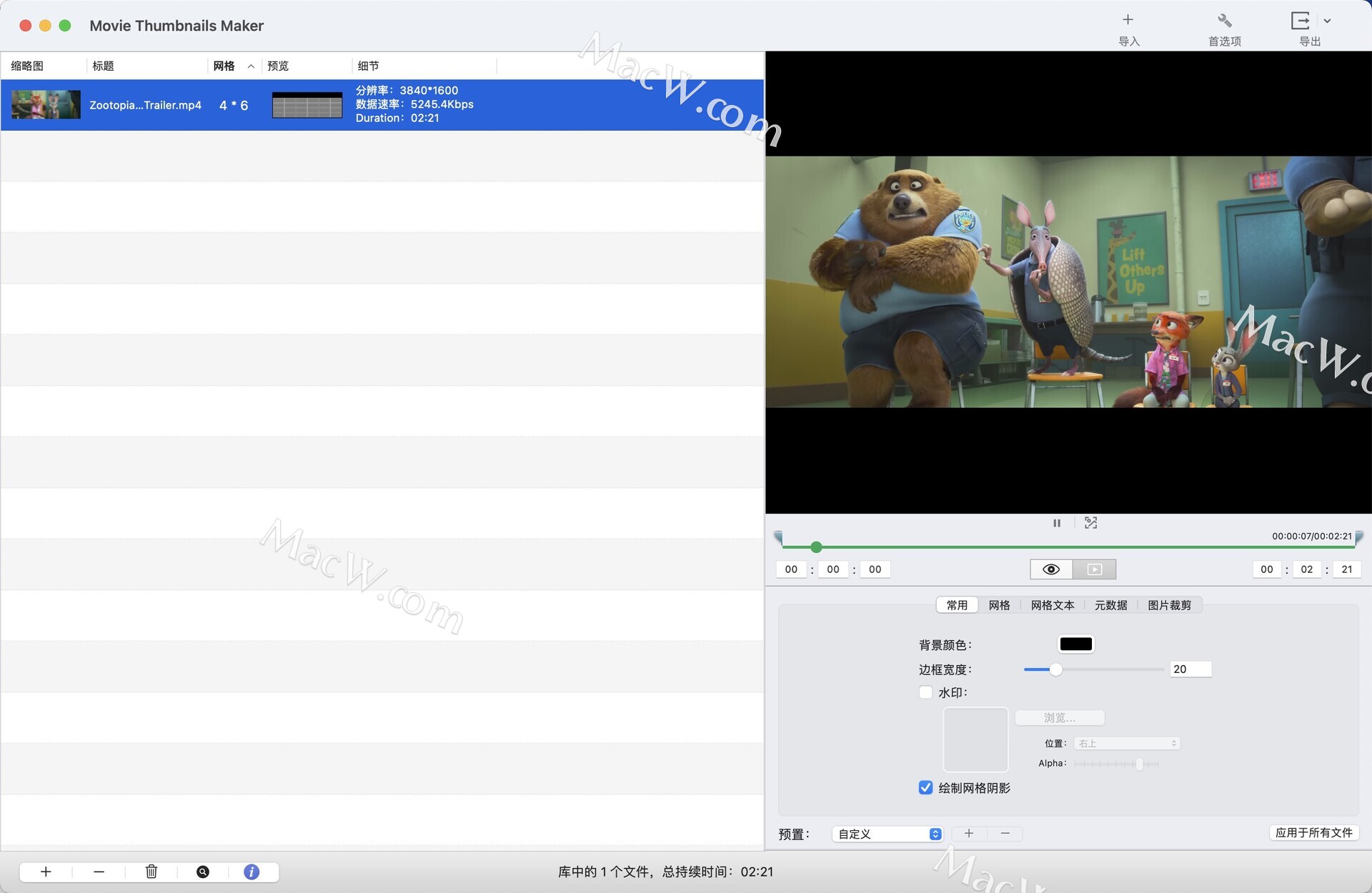Click the start time seconds field

click(x=875, y=569)
